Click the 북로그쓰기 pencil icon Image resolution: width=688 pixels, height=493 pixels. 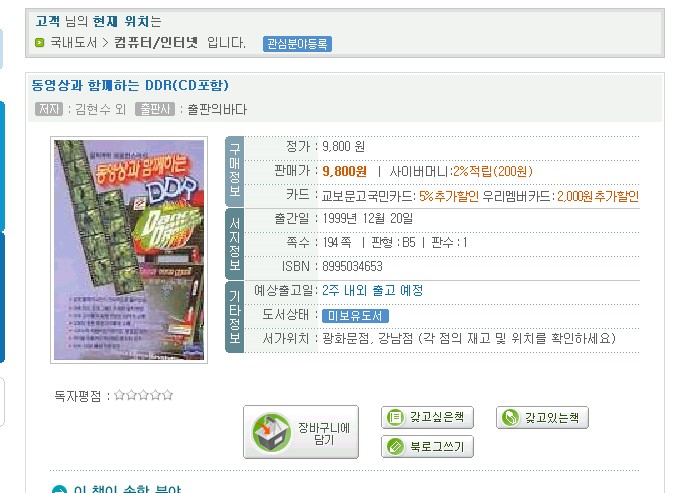click(395, 447)
